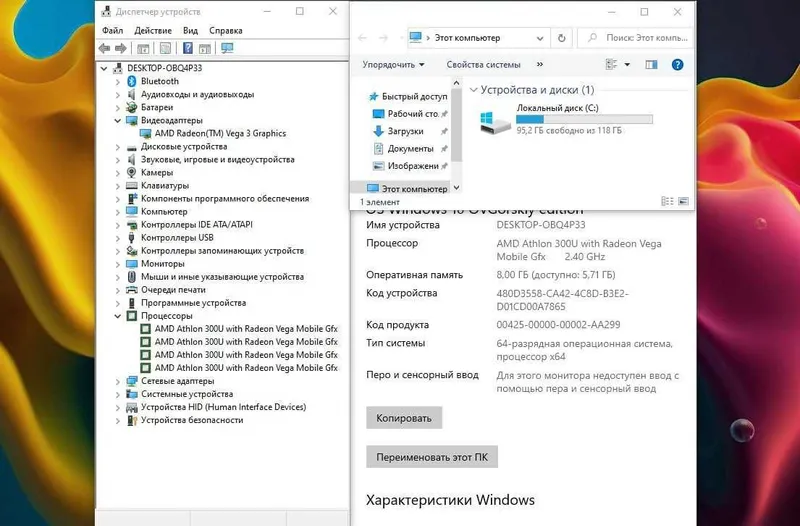This screenshot has width=800, height=526.
Task: Click the Back arrow in Device Manager toolbar
Action: (105, 48)
